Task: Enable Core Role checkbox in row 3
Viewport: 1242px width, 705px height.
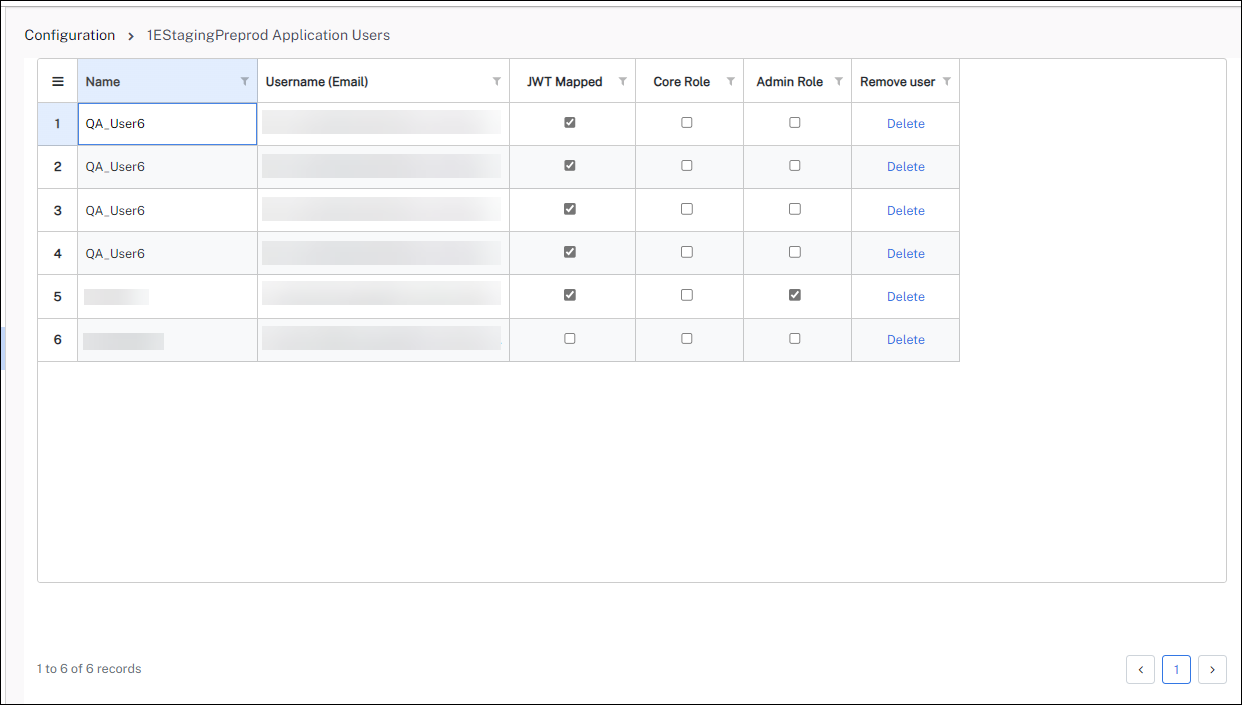Action: pos(687,209)
